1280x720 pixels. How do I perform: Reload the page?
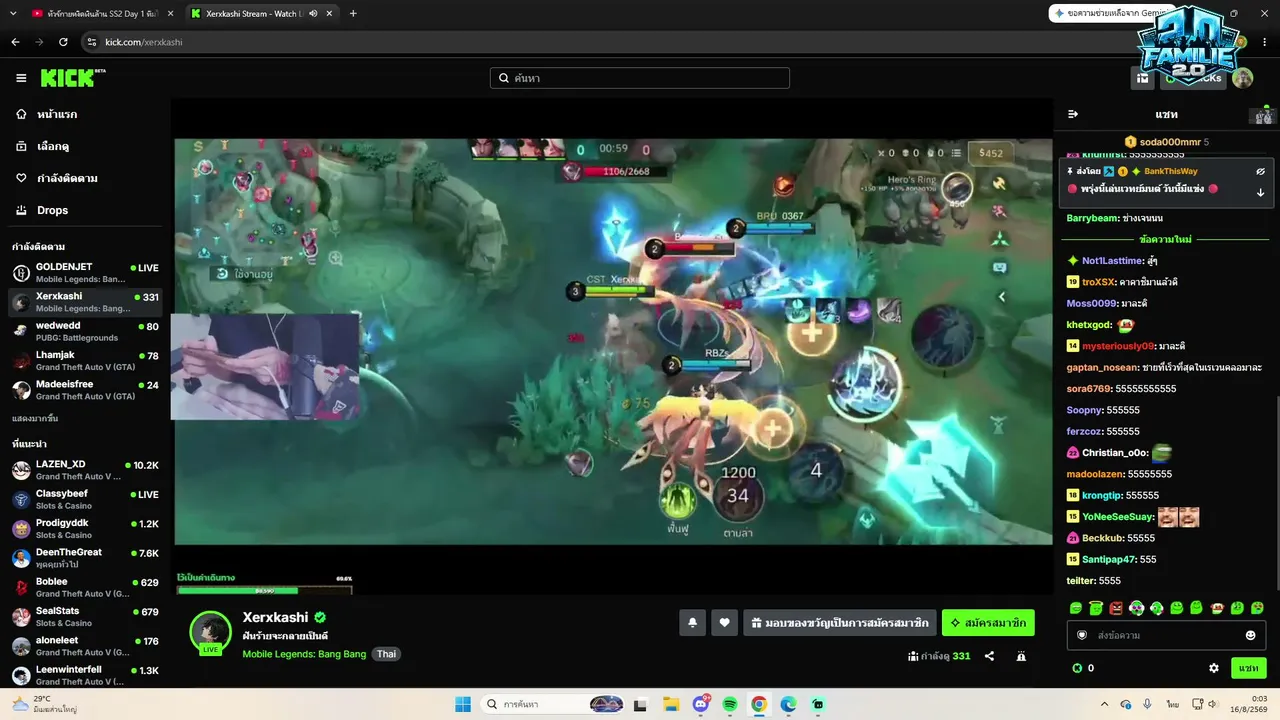[63, 42]
